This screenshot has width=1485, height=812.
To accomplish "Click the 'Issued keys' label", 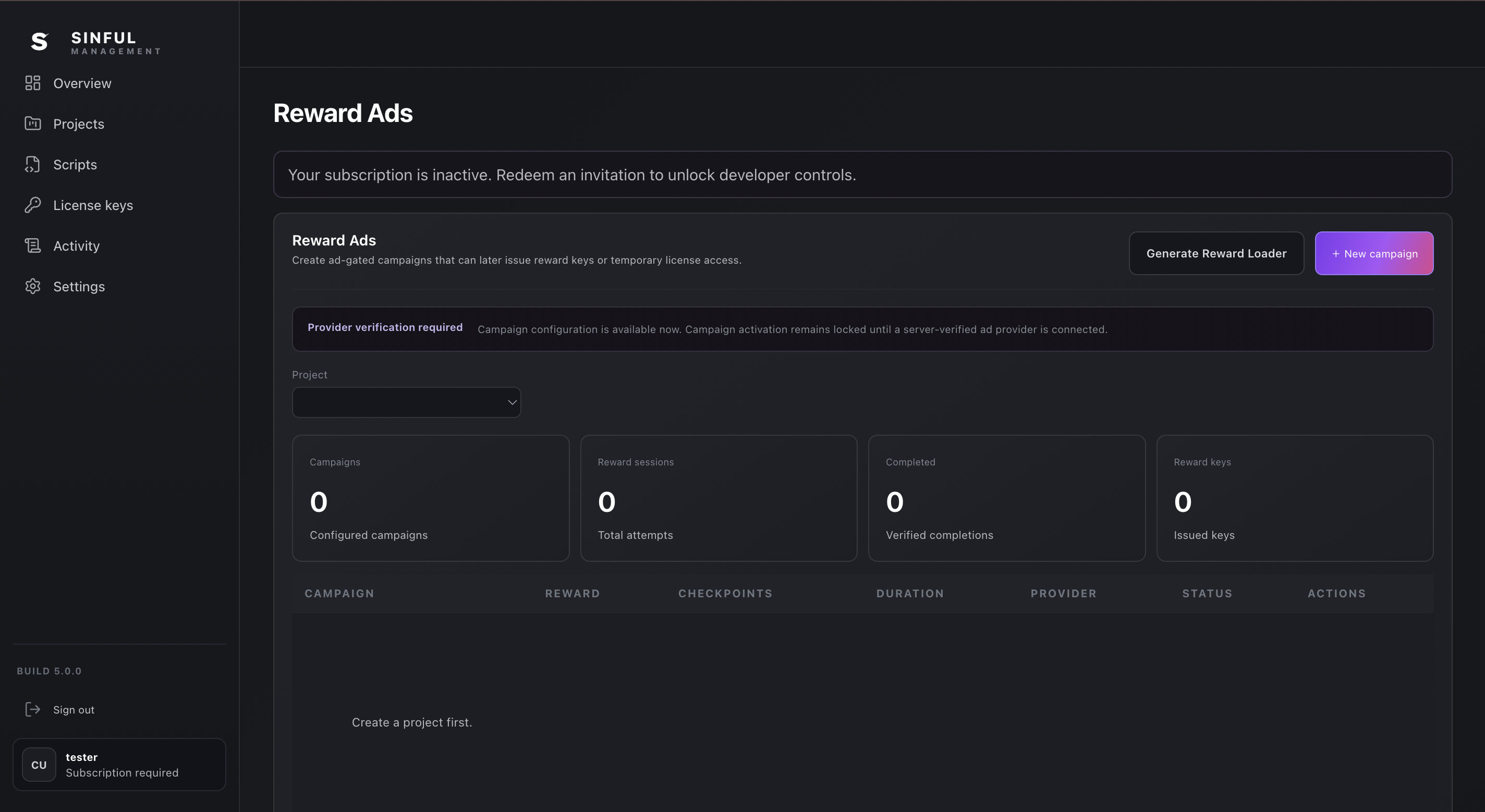I will tap(1204, 535).
